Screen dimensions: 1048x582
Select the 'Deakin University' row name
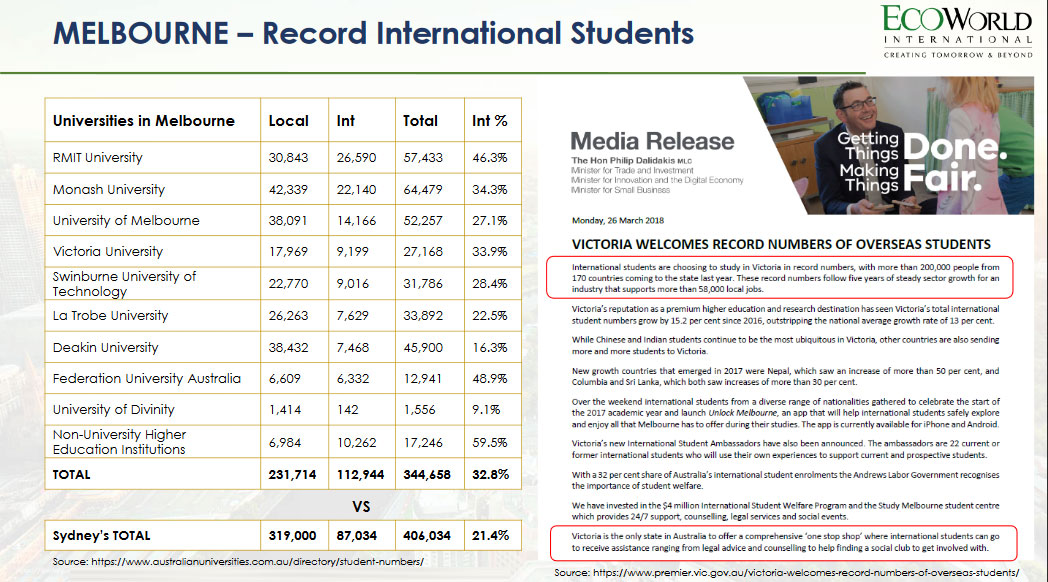click(106, 347)
